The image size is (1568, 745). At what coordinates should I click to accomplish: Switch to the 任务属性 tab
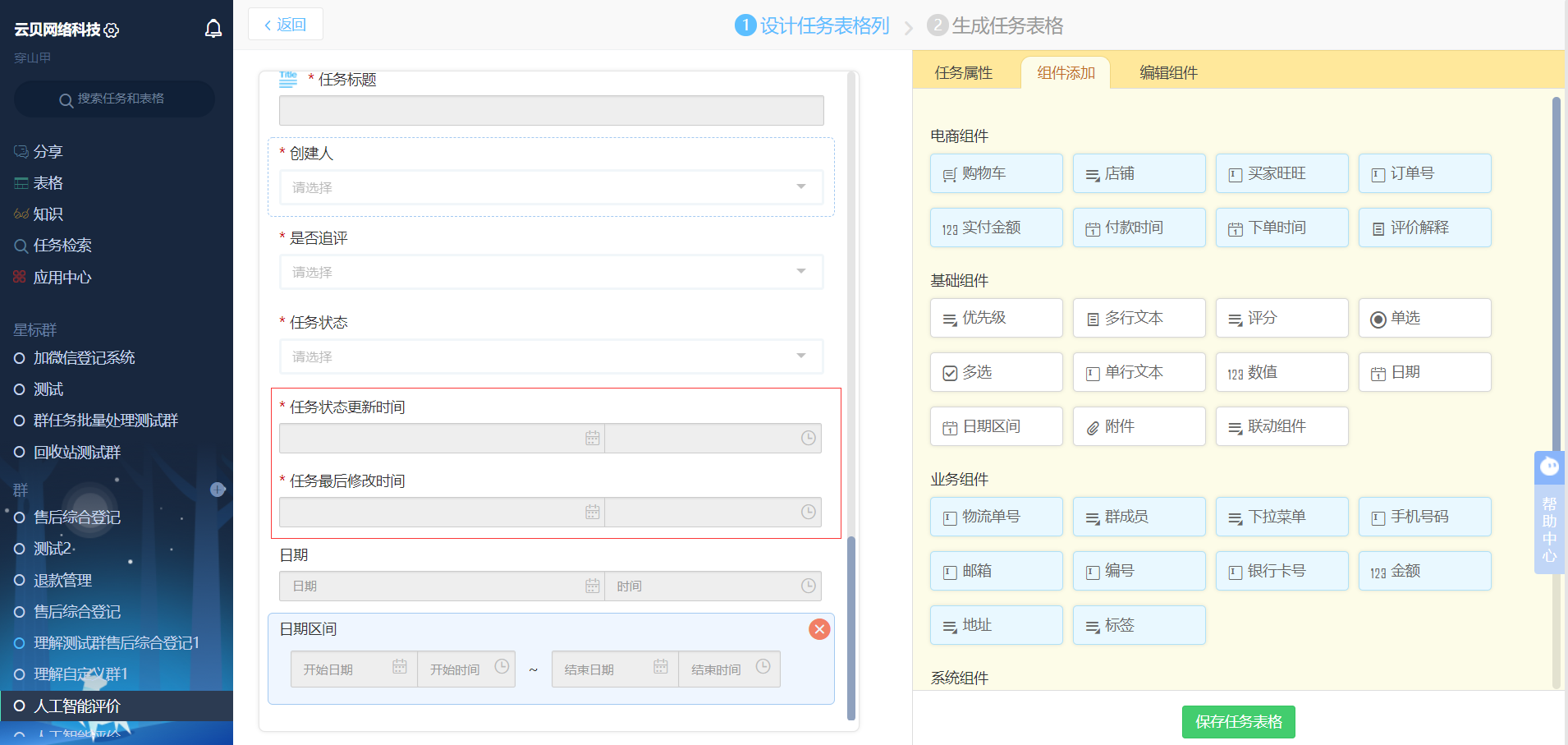pos(963,73)
